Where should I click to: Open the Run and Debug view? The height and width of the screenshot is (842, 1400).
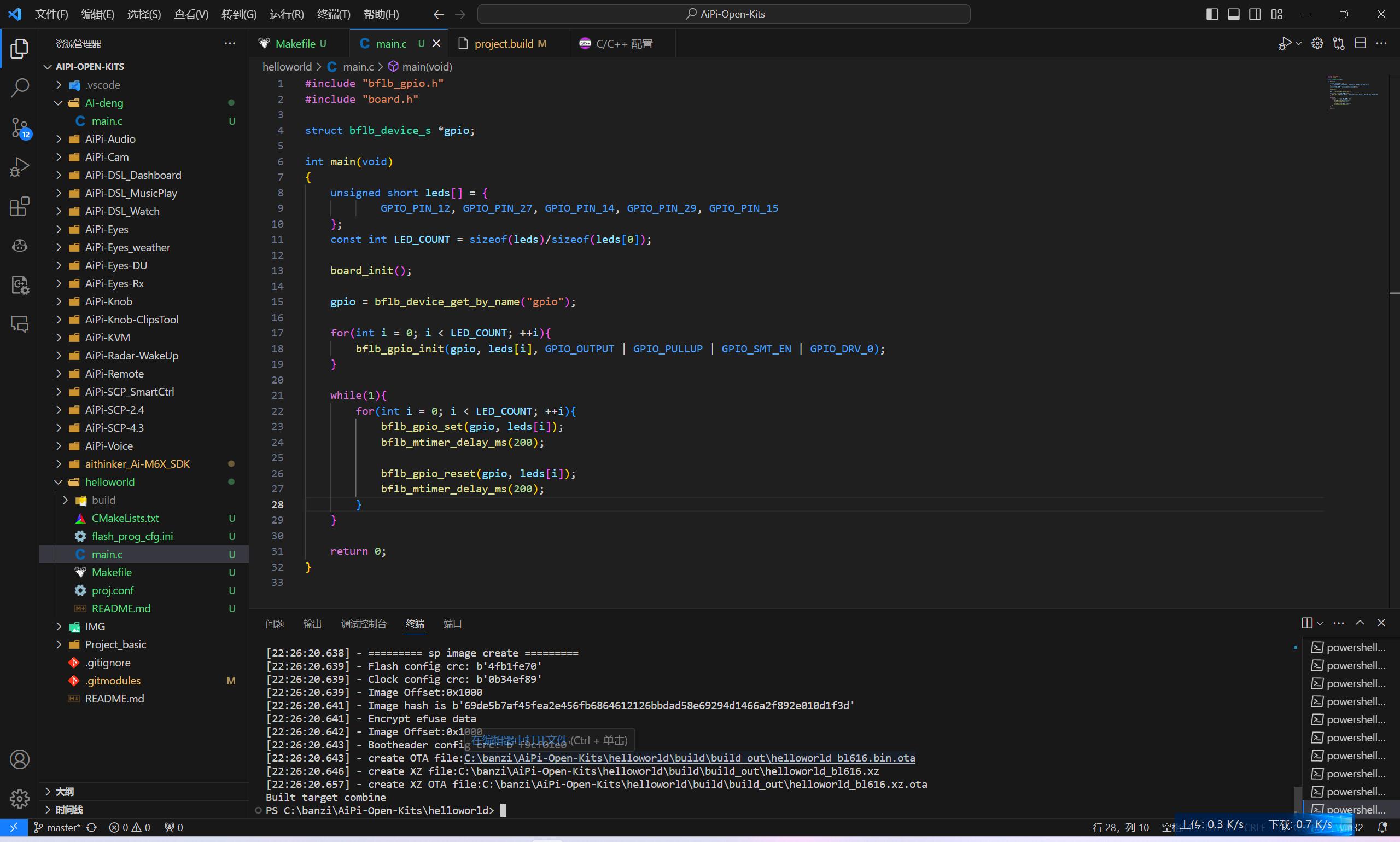coord(19,167)
